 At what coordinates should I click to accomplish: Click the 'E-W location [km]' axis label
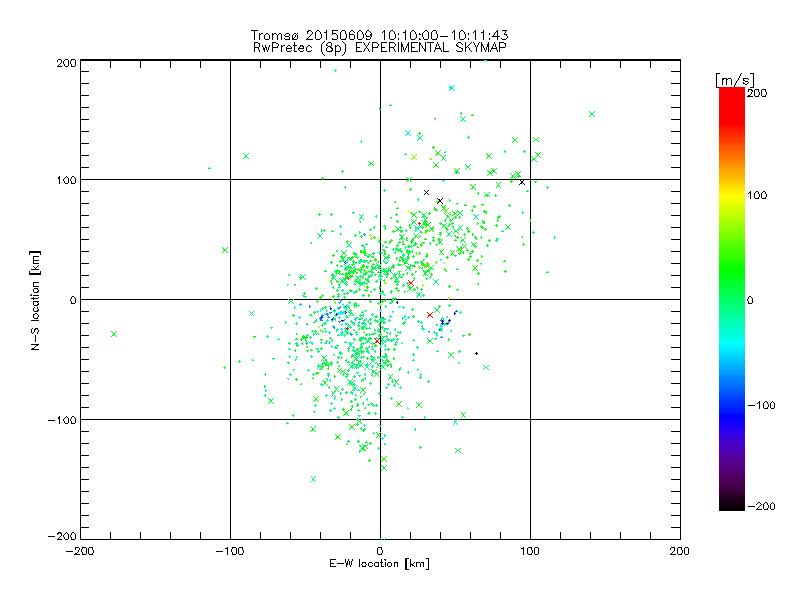point(379,563)
